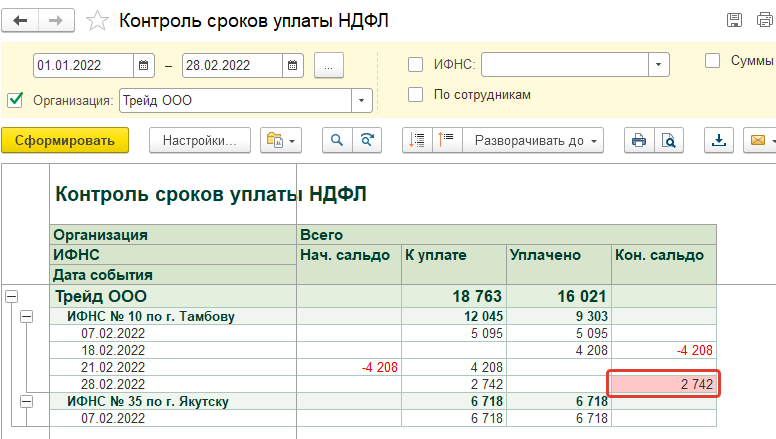
Task: Find in report with magnifier icon
Action: click(x=337, y=141)
